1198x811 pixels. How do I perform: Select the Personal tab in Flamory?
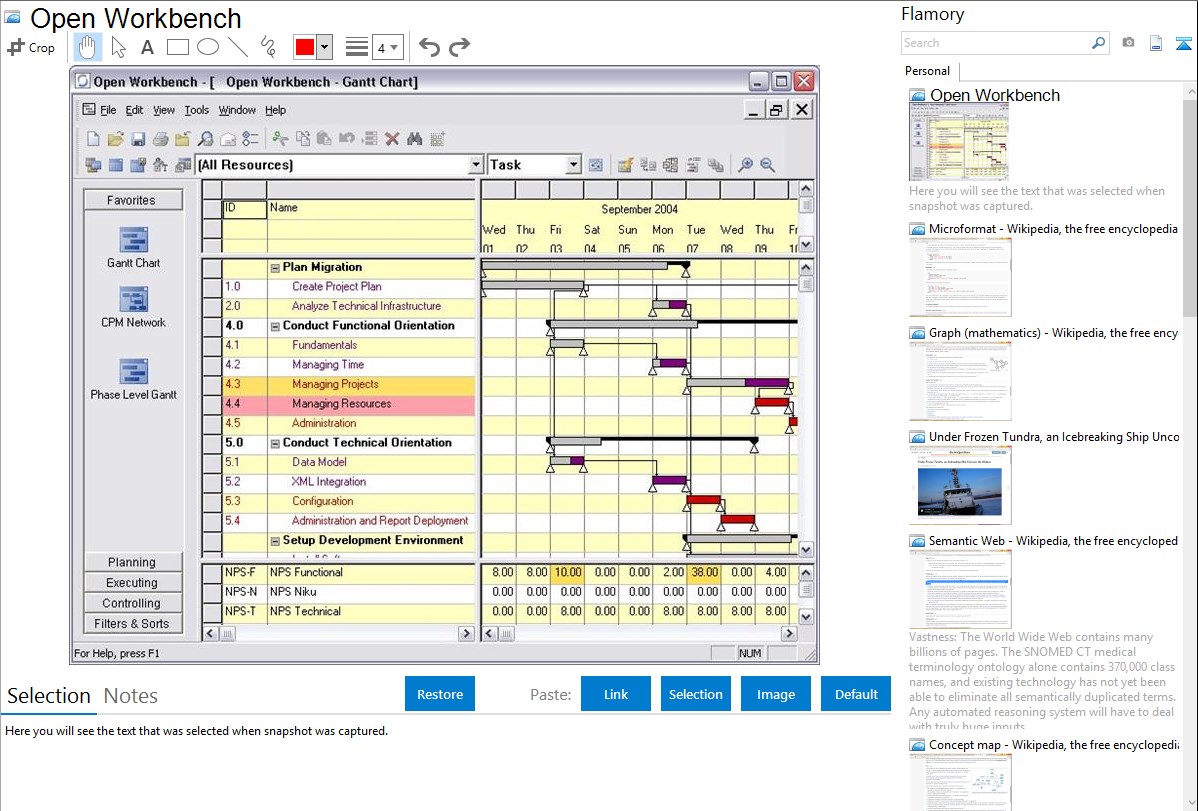[x=928, y=71]
